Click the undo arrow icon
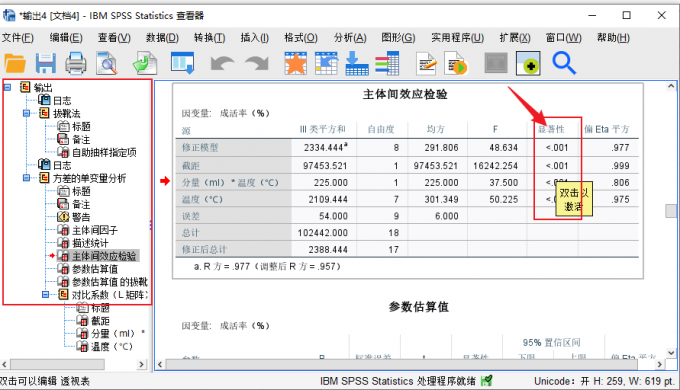This screenshot has height=390, width=680. (x=222, y=63)
